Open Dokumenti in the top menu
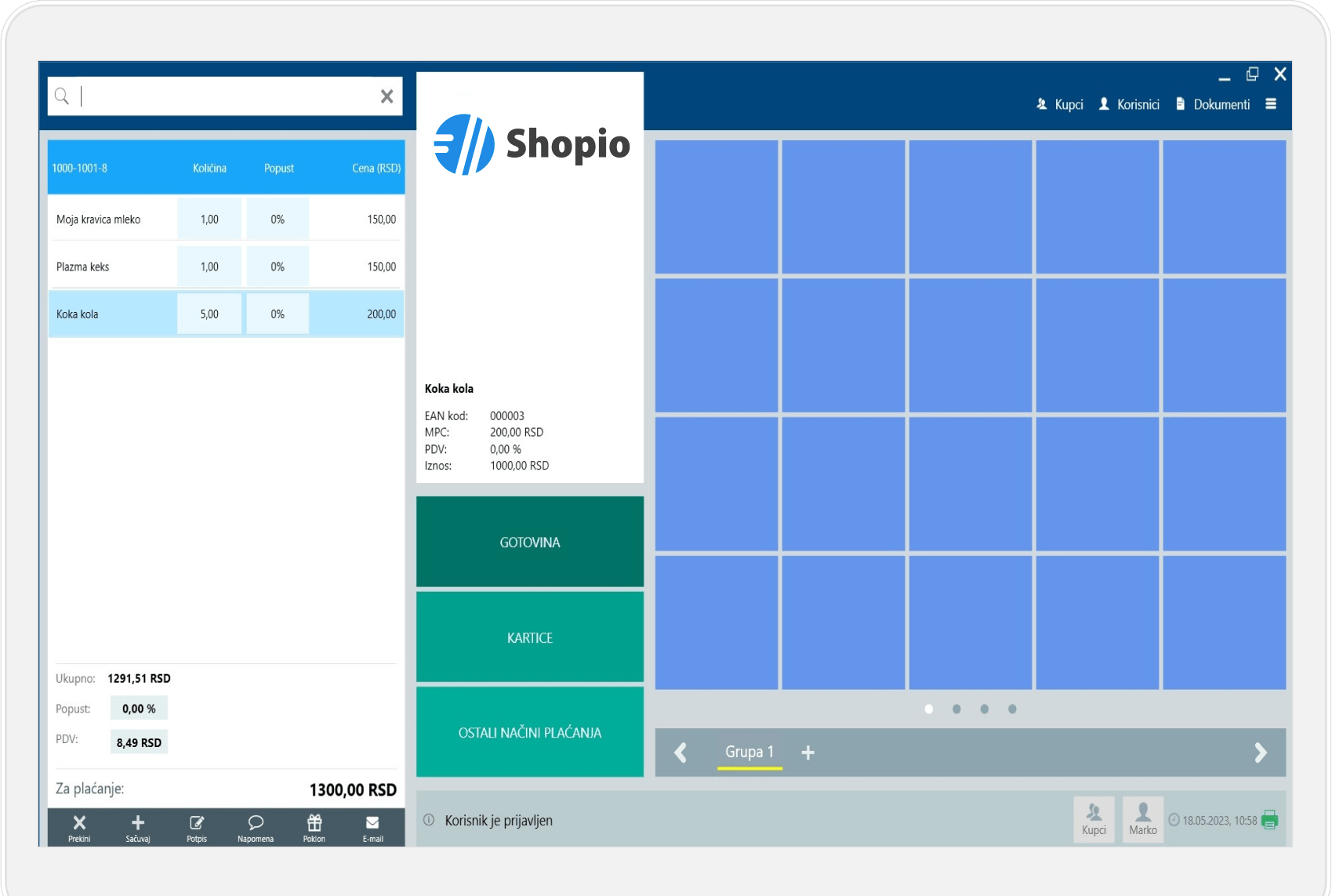1332x896 pixels. (1213, 104)
